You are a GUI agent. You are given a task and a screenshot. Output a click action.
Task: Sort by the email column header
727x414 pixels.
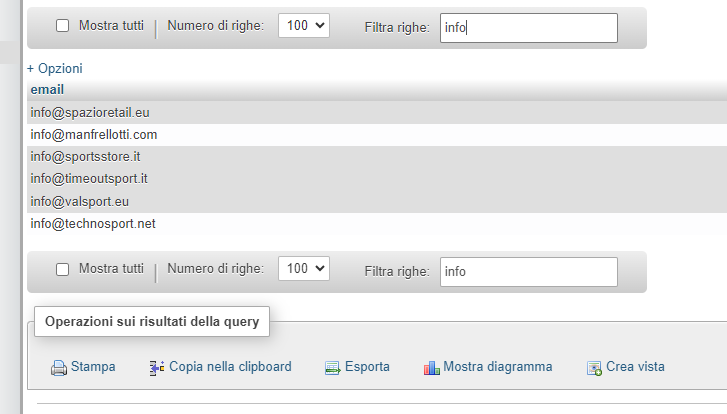47,90
